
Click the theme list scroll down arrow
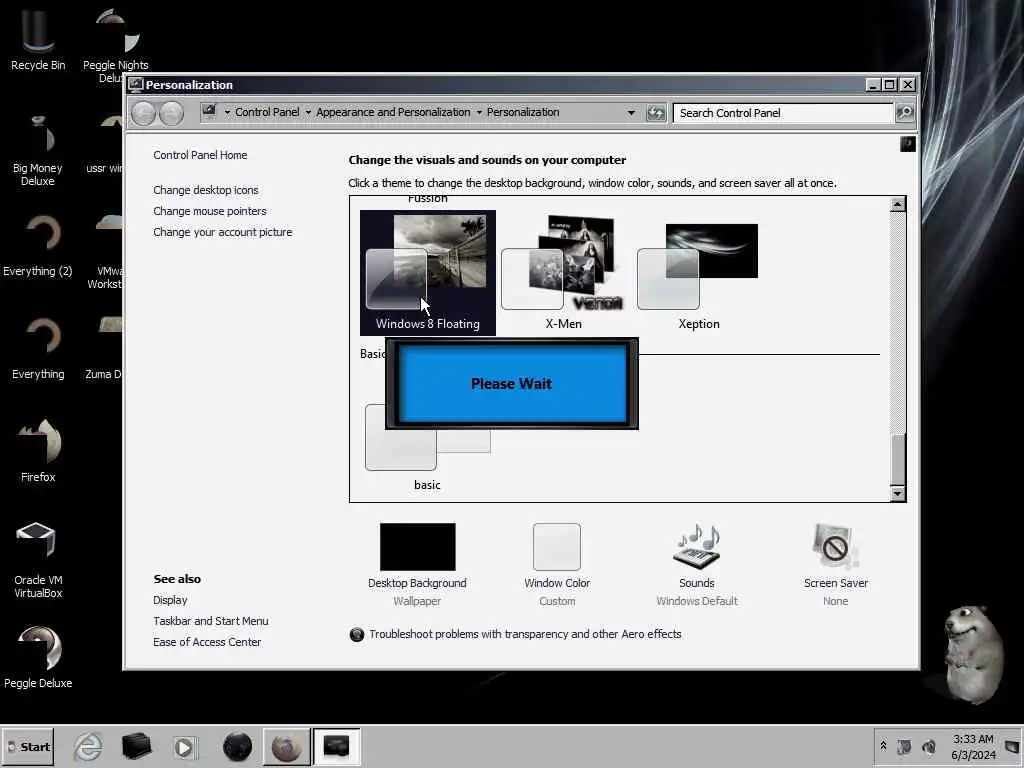tap(897, 494)
